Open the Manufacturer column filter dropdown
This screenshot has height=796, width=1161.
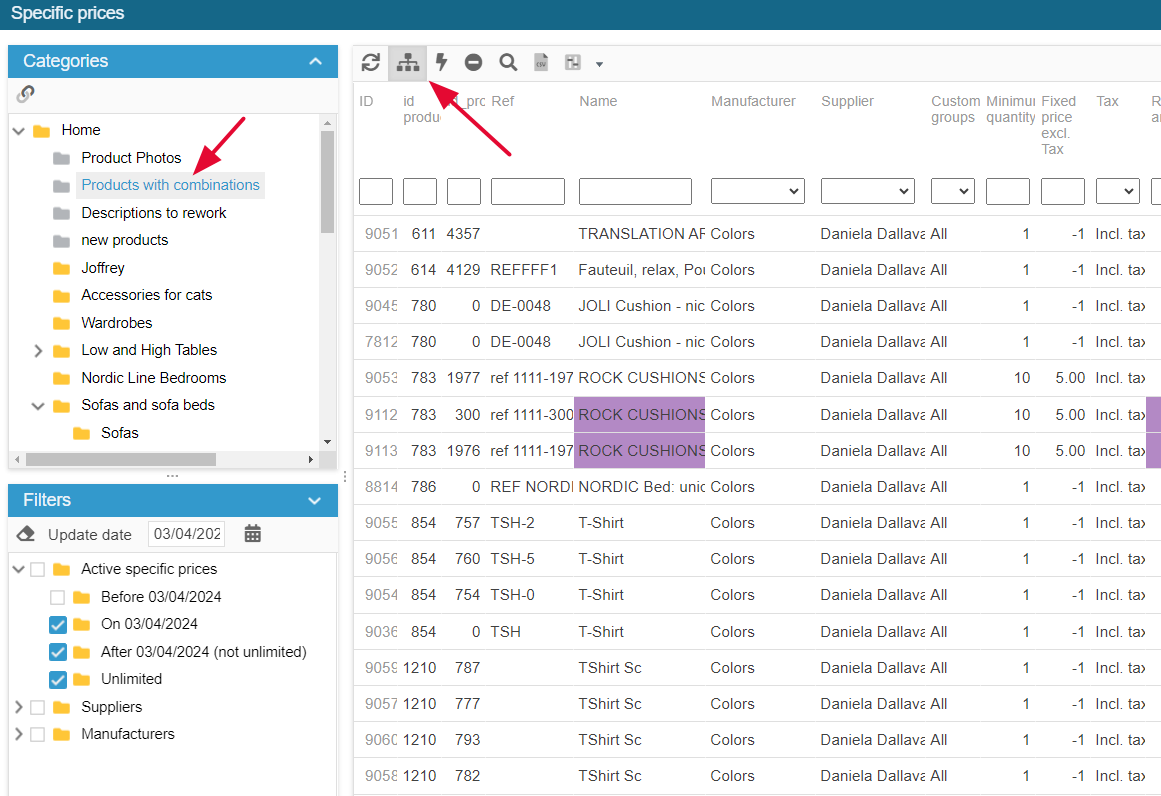[758, 191]
